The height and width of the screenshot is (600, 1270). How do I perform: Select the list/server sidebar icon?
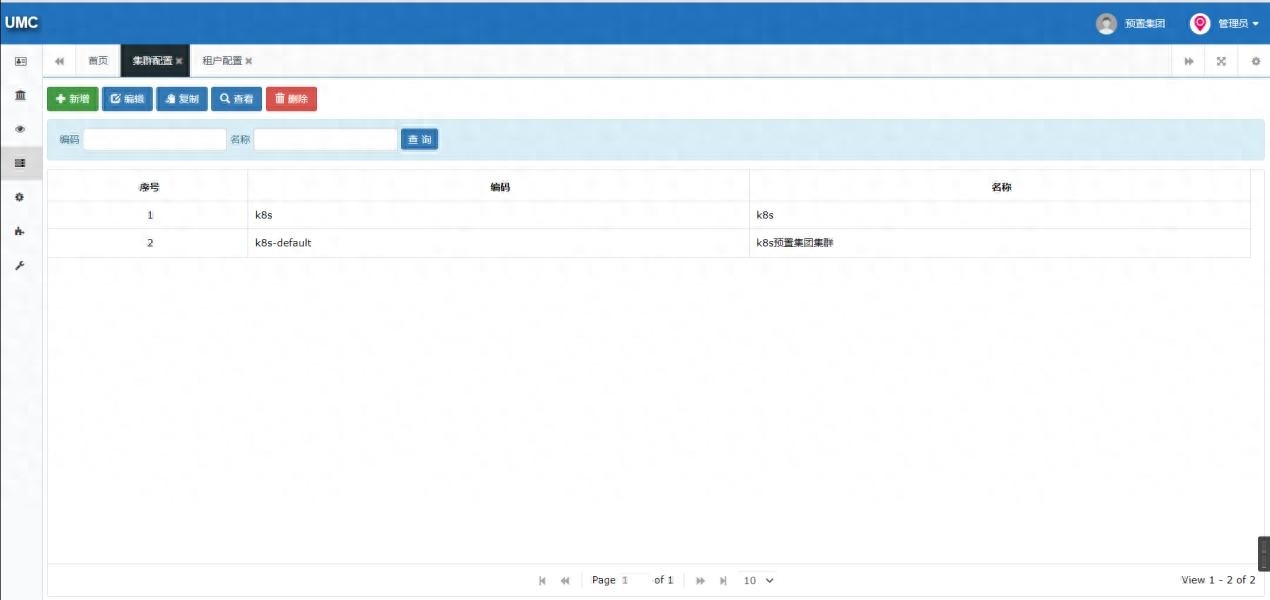click(x=20, y=163)
